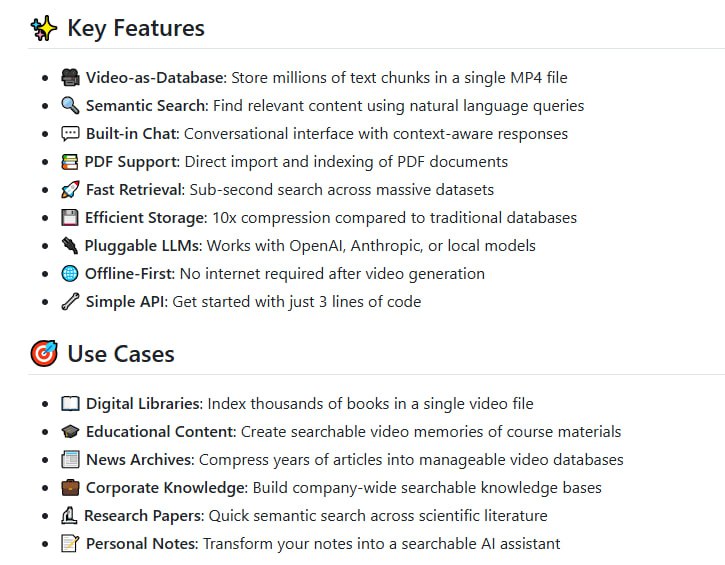Click the target icon beside Use Cases

click(x=44, y=354)
